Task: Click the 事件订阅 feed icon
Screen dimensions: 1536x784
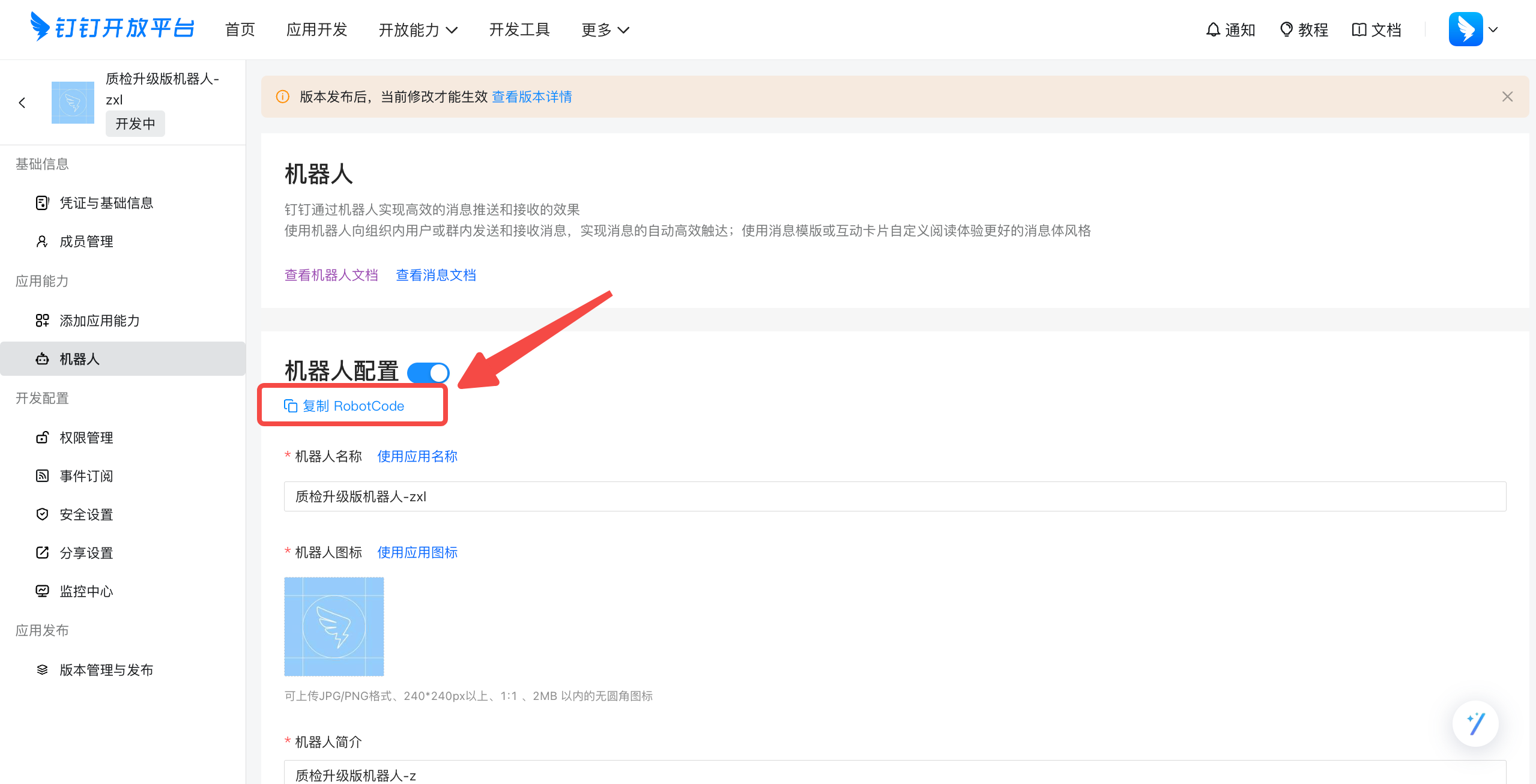Action: coord(42,476)
